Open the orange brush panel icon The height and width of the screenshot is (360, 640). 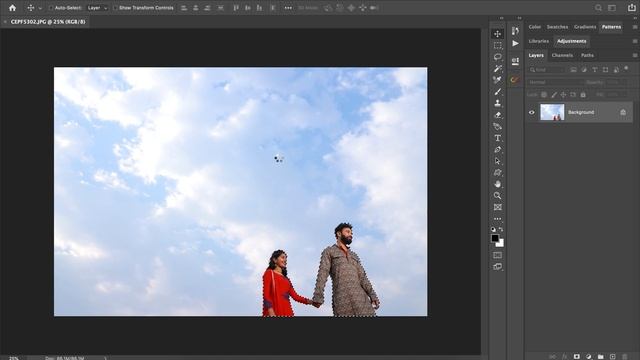[x=515, y=80]
